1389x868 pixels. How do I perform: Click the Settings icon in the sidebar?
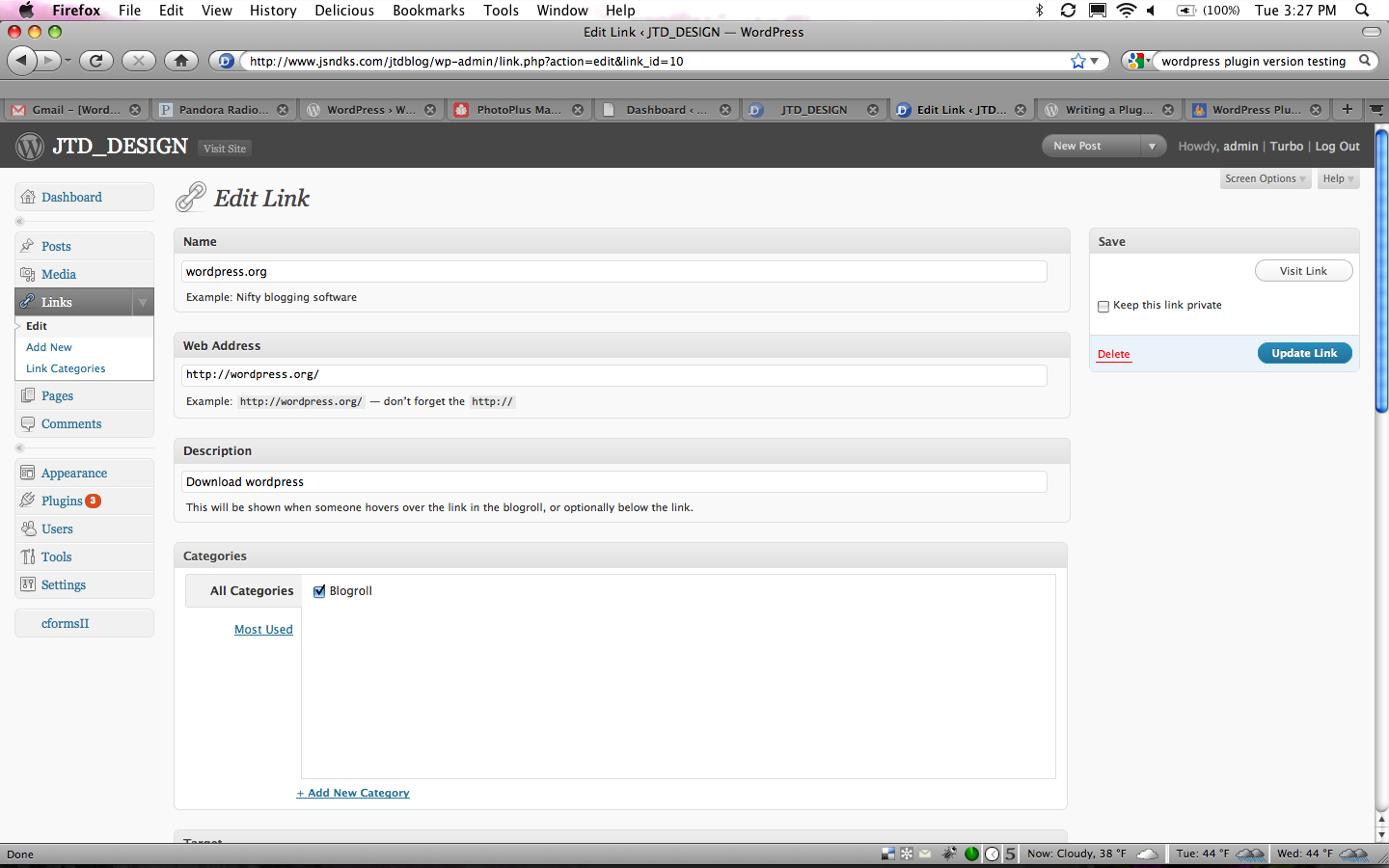tap(28, 584)
